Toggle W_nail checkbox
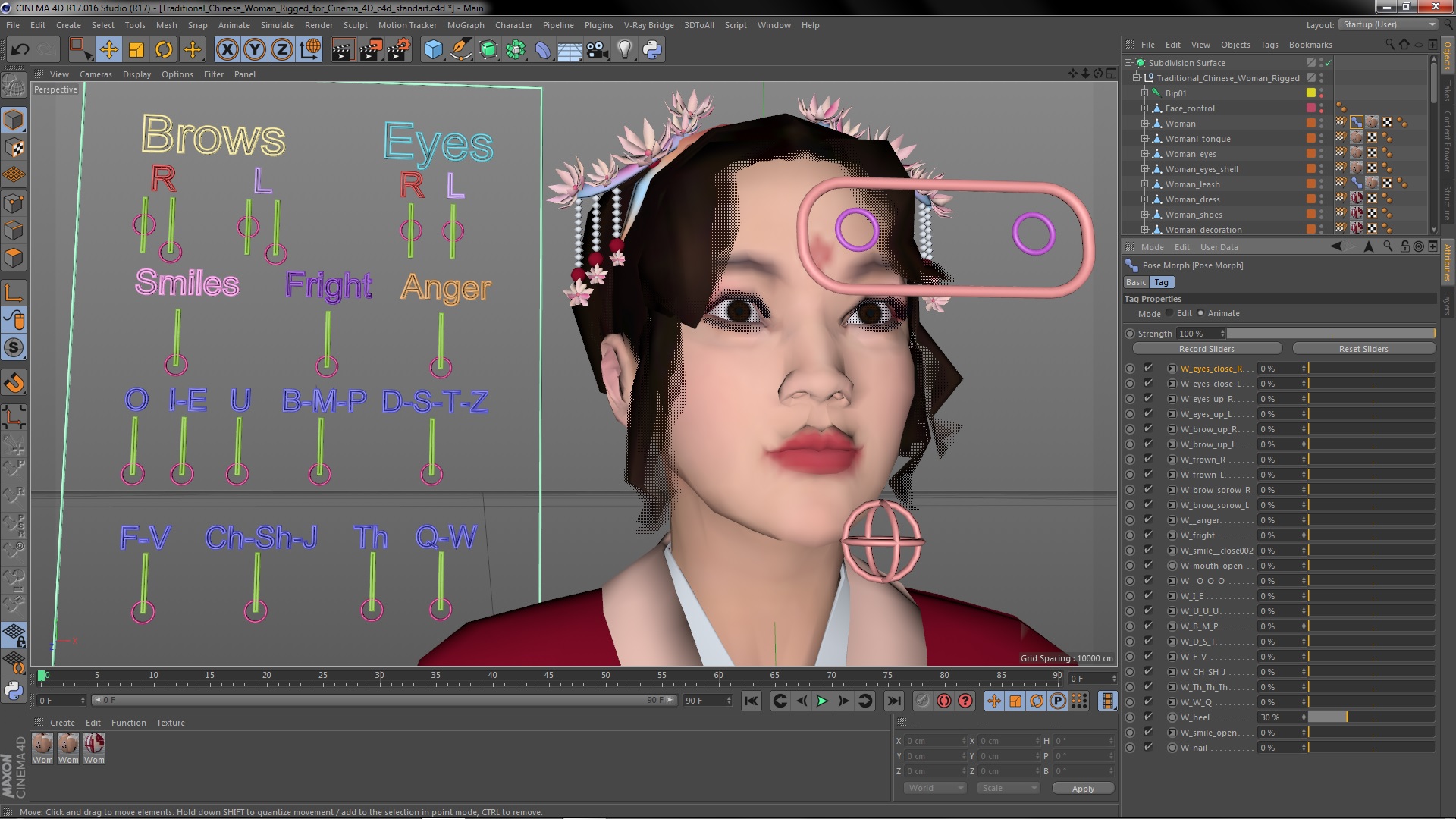1456x819 pixels. [x=1148, y=747]
